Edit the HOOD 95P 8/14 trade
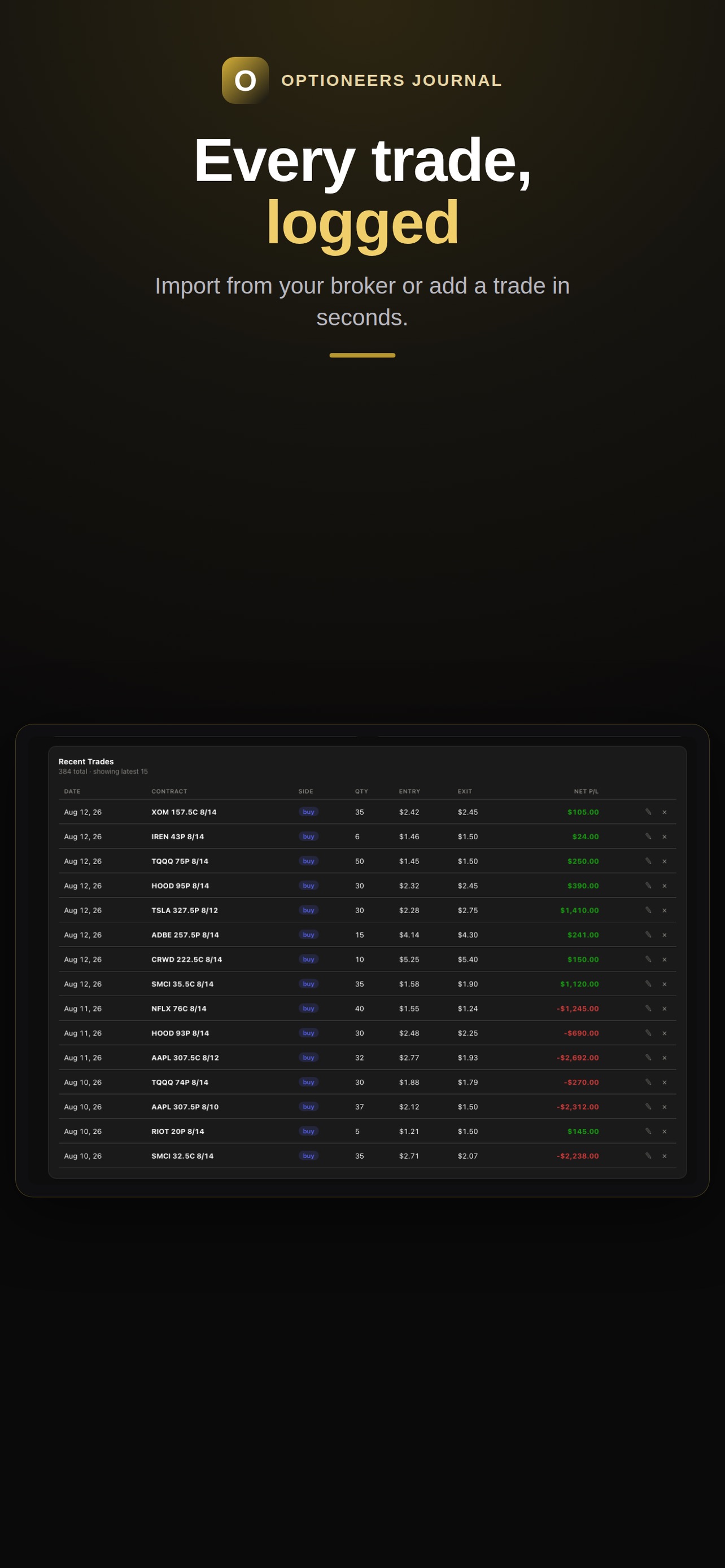Screen dimensions: 725x1568 (648, 886)
